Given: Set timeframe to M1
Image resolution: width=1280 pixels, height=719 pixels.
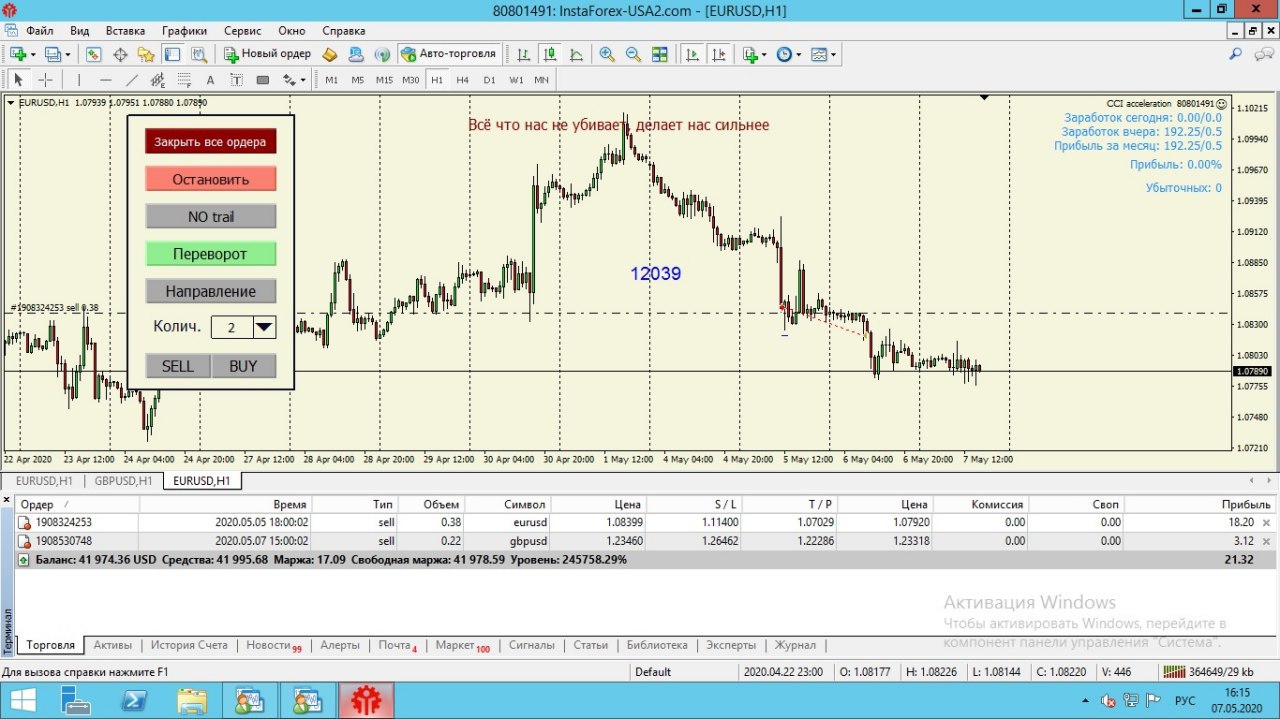Looking at the screenshot, I should (331, 80).
